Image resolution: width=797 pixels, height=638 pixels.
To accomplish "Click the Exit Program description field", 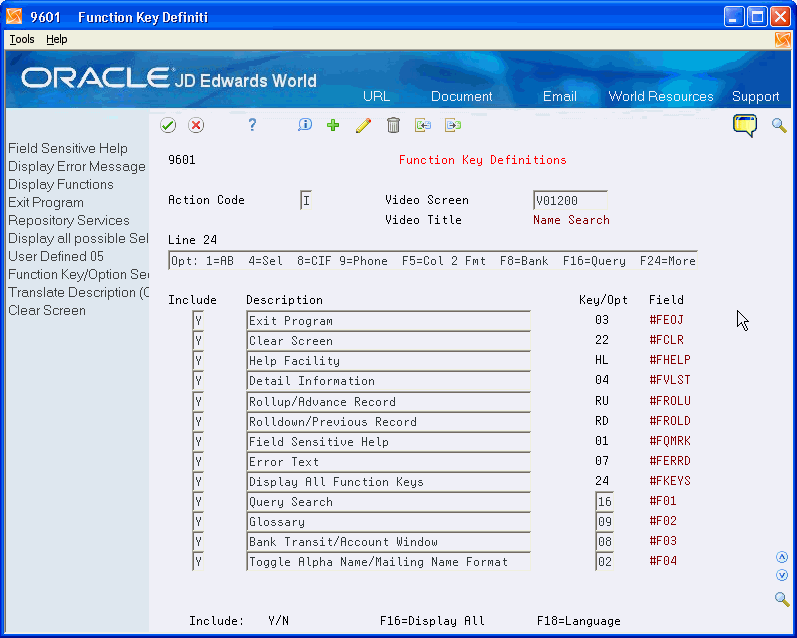I will coord(388,321).
